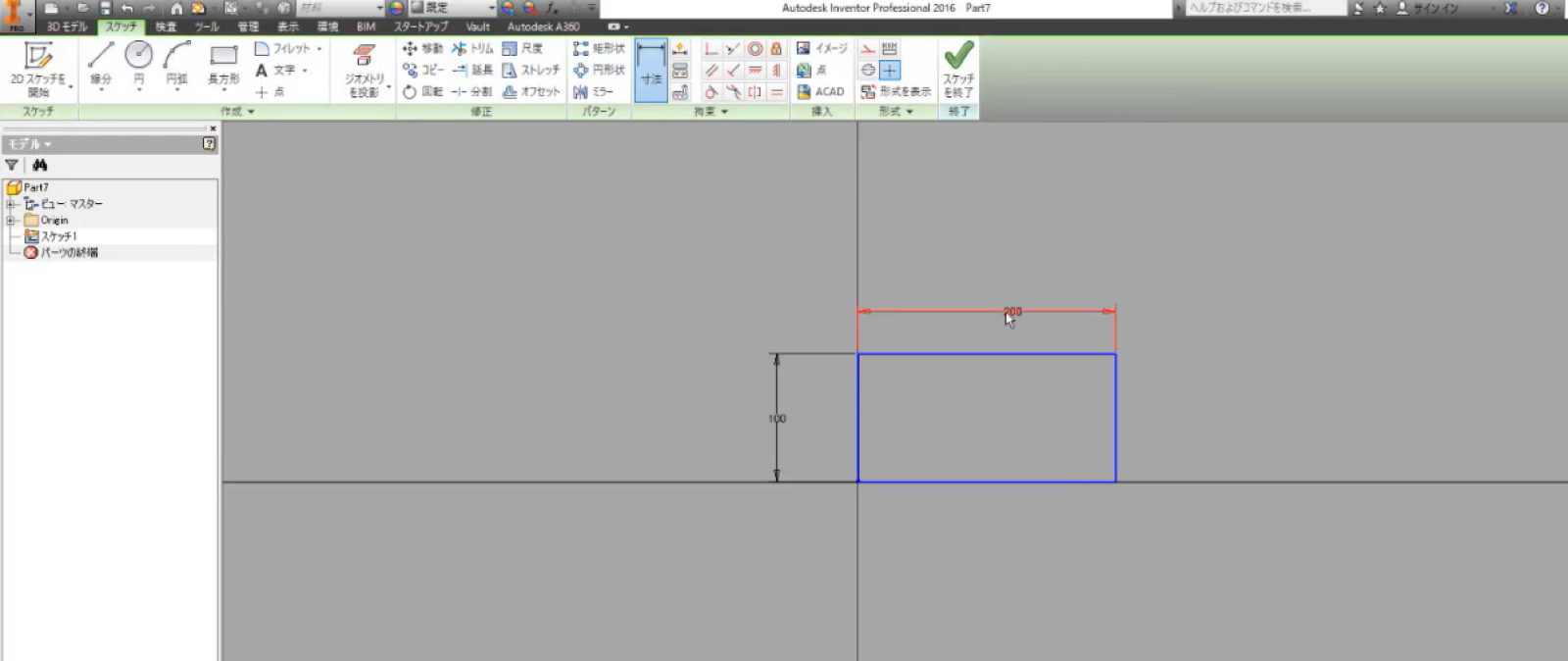Screen dimensions: 1568x661
Task: Click the トリム (Trim) tool
Action: click(473, 48)
